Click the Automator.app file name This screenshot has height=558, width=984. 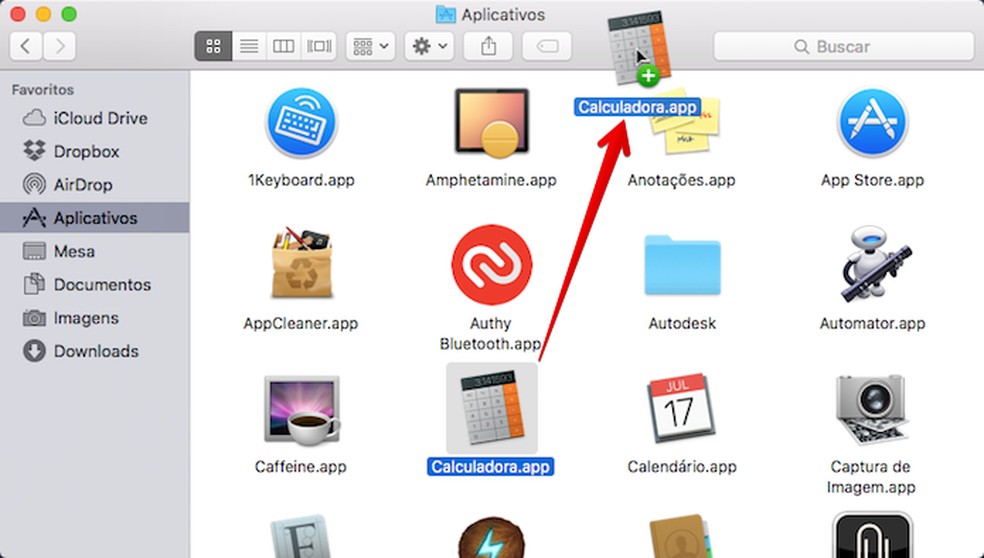(x=872, y=323)
